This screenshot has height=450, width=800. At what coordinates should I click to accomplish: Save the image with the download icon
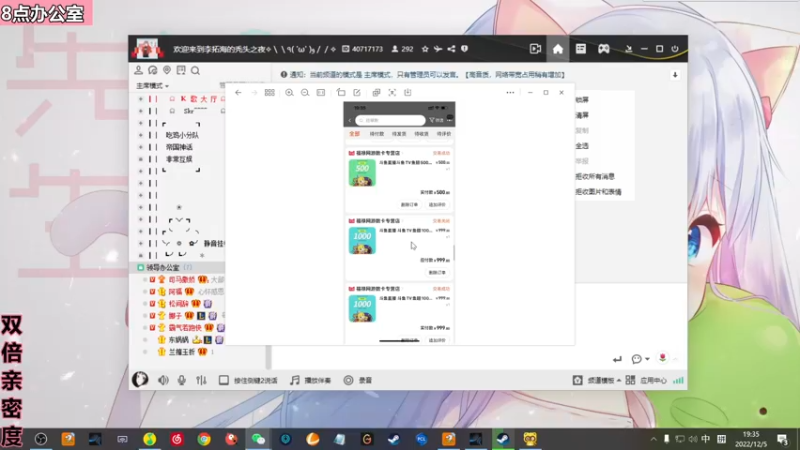[408, 93]
